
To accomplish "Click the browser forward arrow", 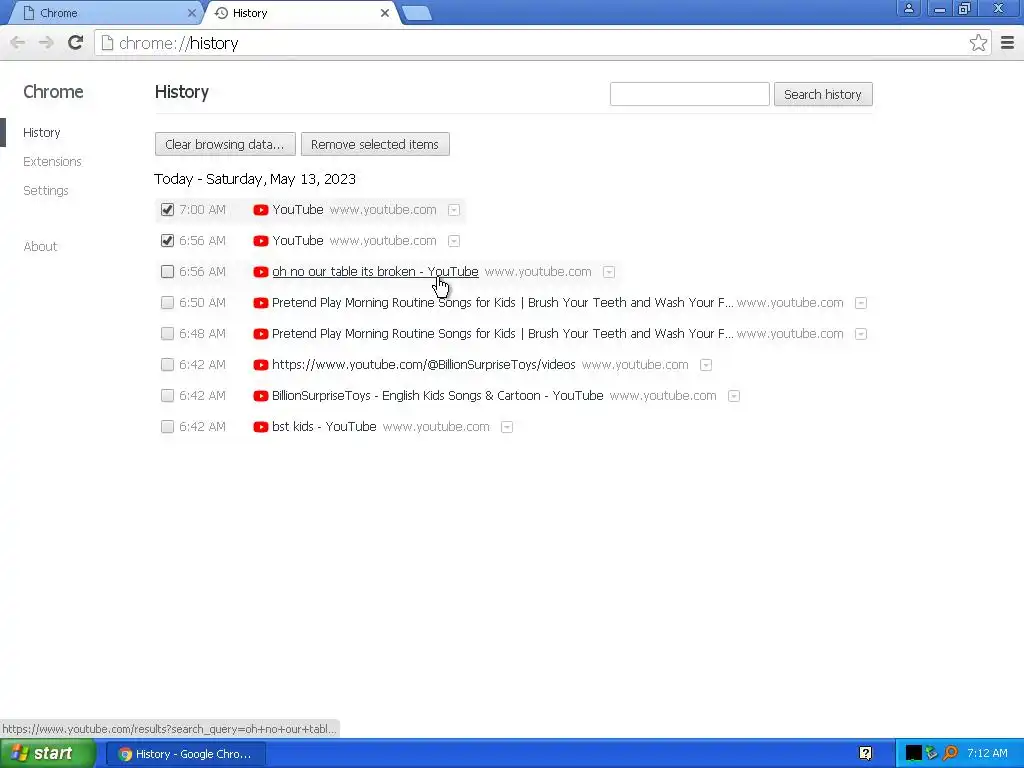I will click(46, 43).
